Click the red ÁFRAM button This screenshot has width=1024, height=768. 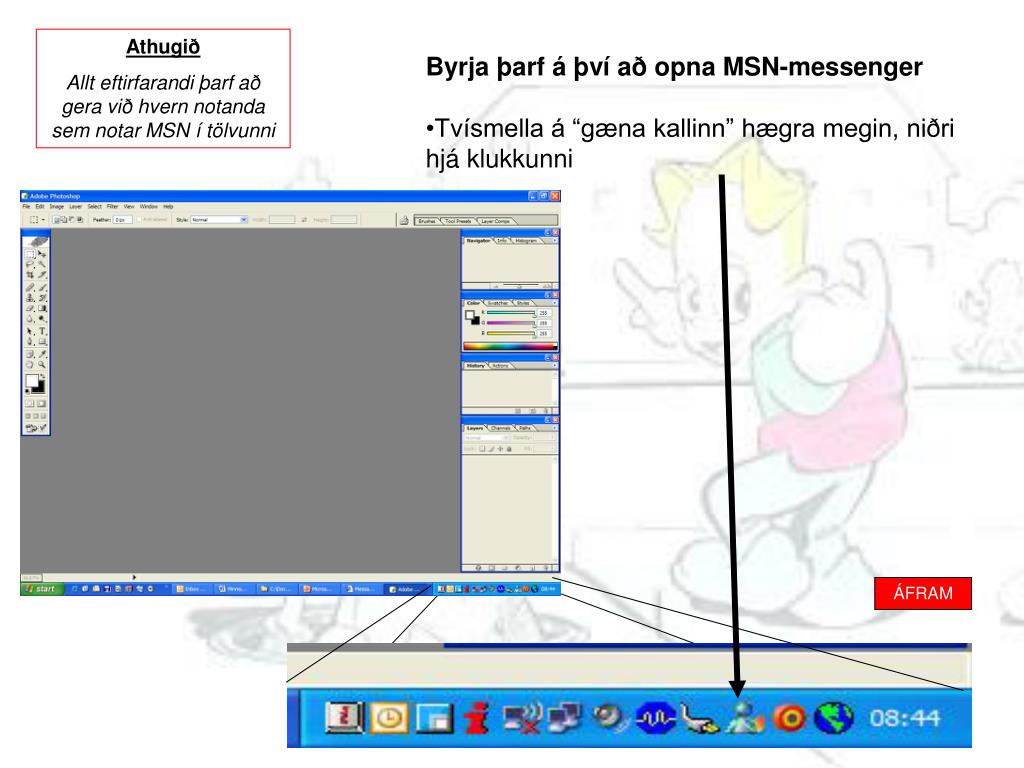point(923,593)
